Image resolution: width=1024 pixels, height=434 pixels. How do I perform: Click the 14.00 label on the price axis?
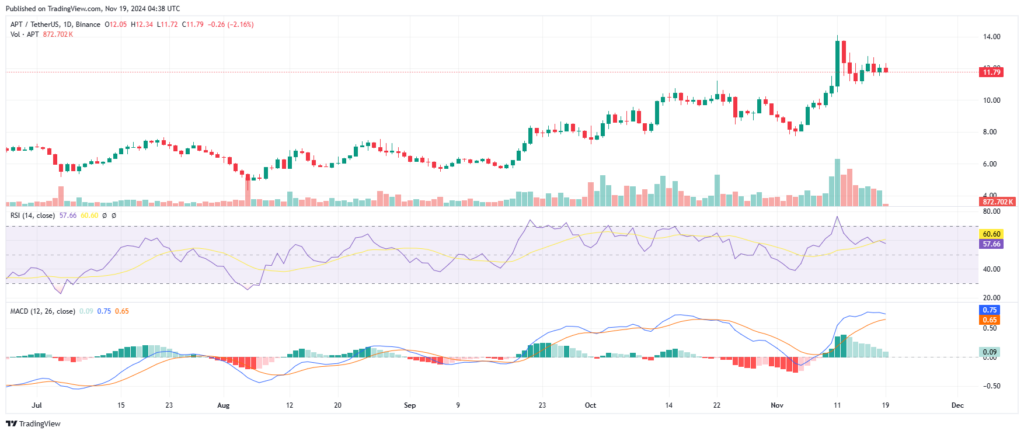pyautogui.click(x=992, y=37)
